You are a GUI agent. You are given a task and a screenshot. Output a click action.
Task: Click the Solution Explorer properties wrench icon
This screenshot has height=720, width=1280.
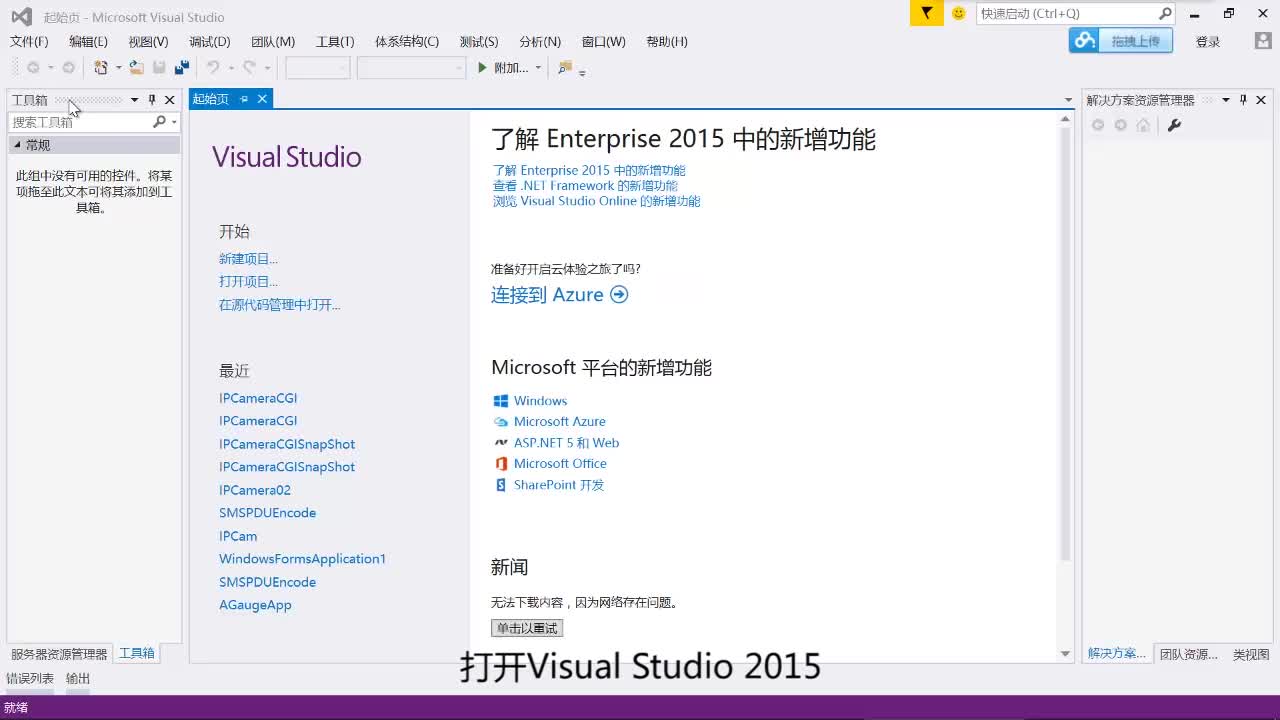point(1175,125)
